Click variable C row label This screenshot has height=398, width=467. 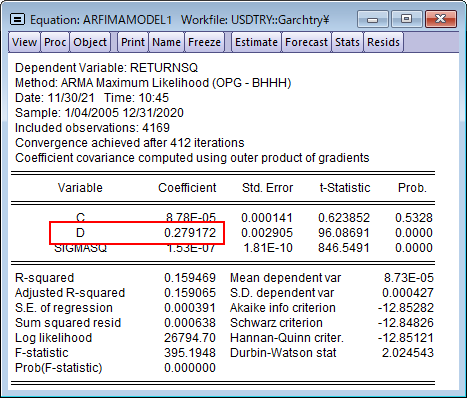click(x=80, y=218)
